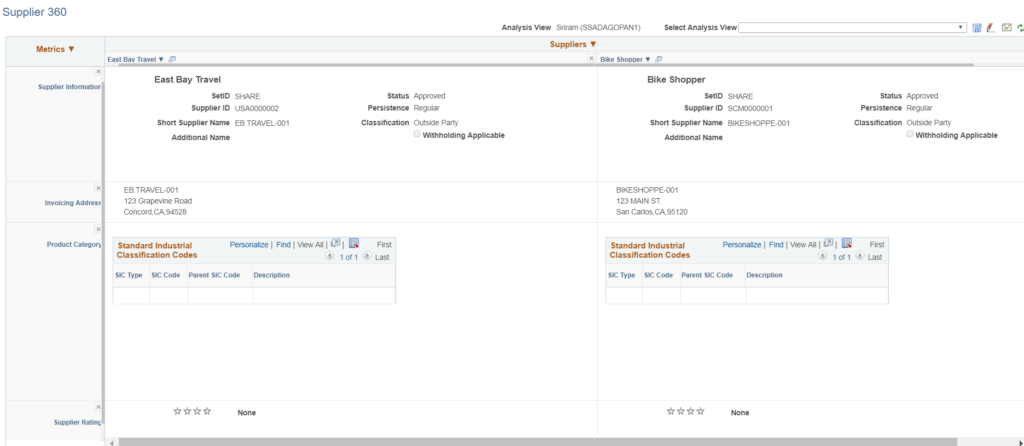
Task: Click the bottom horizontal scrollbar
Action: [x=537, y=442]
